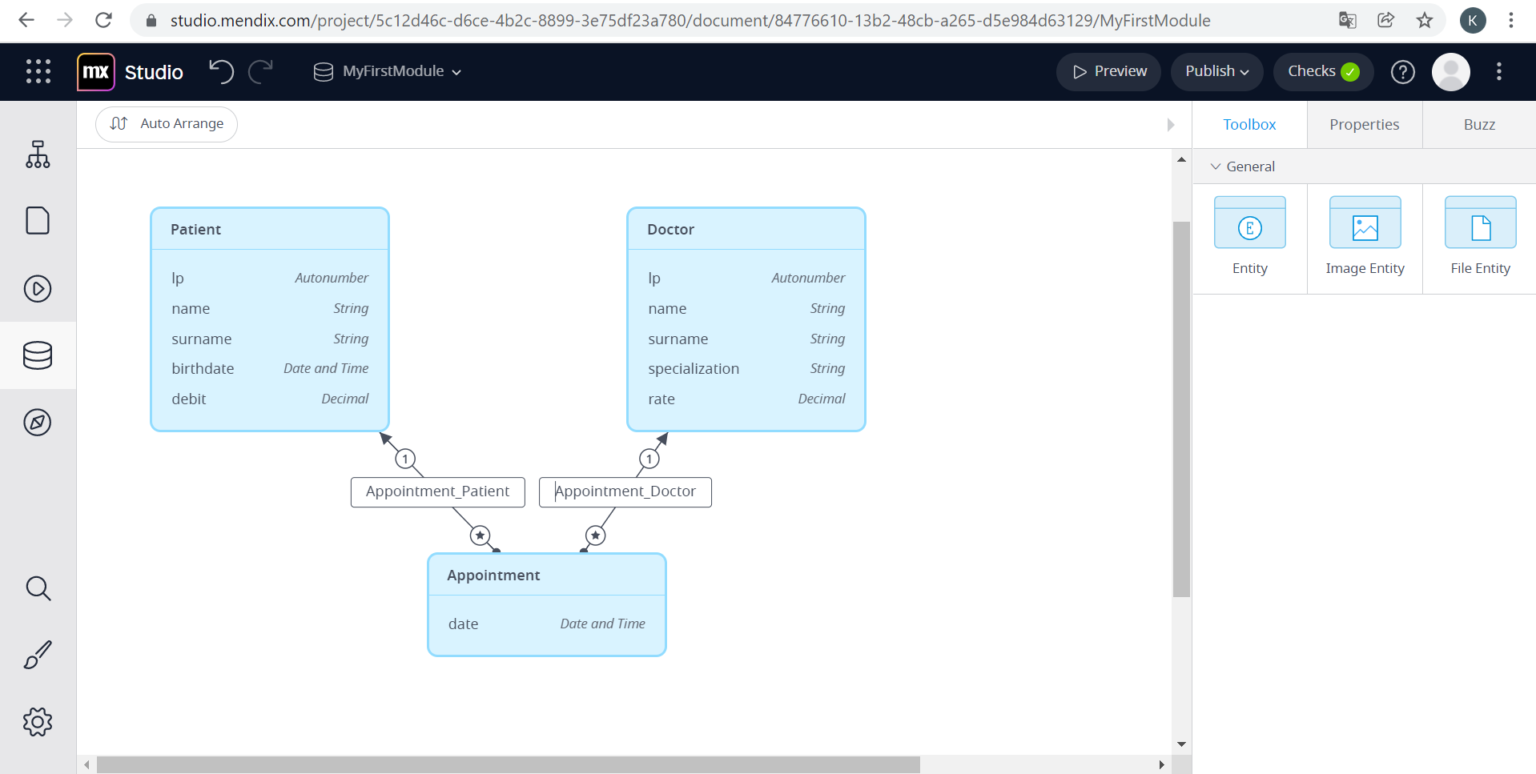Click the Preview button
This screenshot has height=774, width=1536.
click(1108, 71)
